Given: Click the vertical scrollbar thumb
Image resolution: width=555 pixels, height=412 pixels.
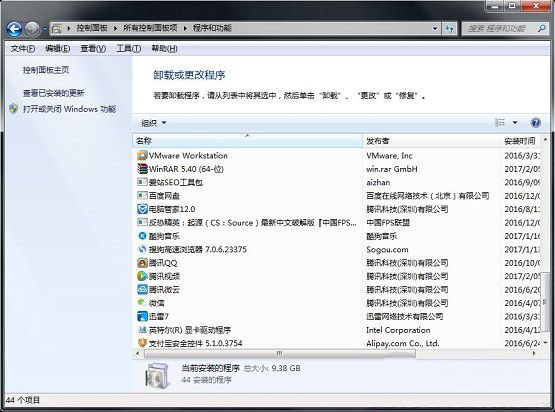Looking at the screenshot, I should pyautogui.click(x=544, y=302).
